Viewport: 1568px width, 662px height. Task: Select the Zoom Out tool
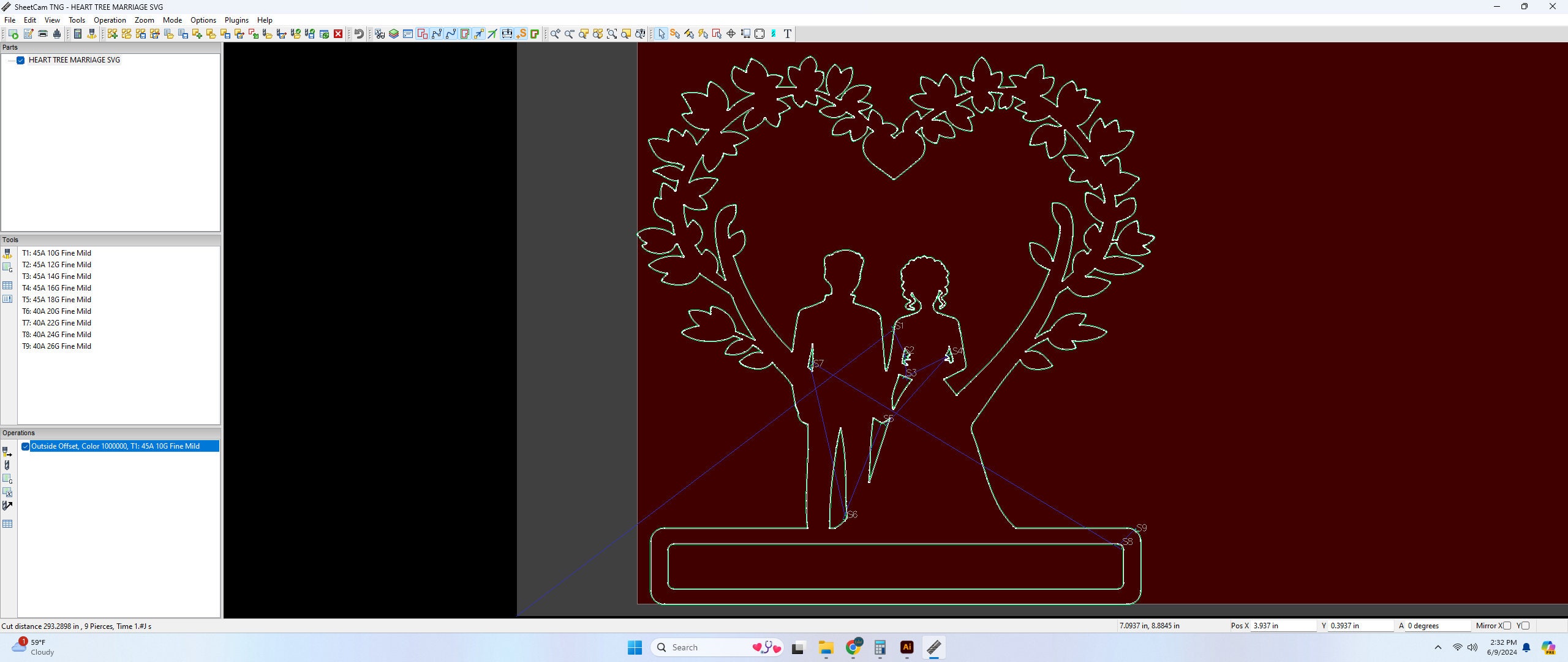tap(569, 34)
